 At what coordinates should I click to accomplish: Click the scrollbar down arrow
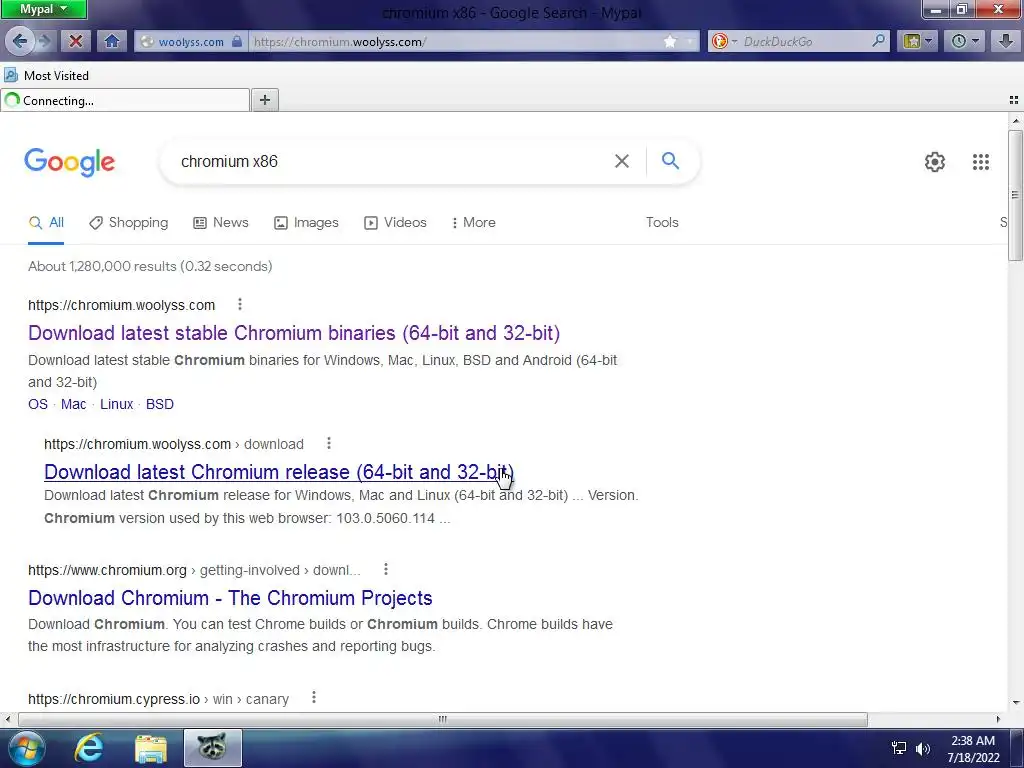point(1014,703)
